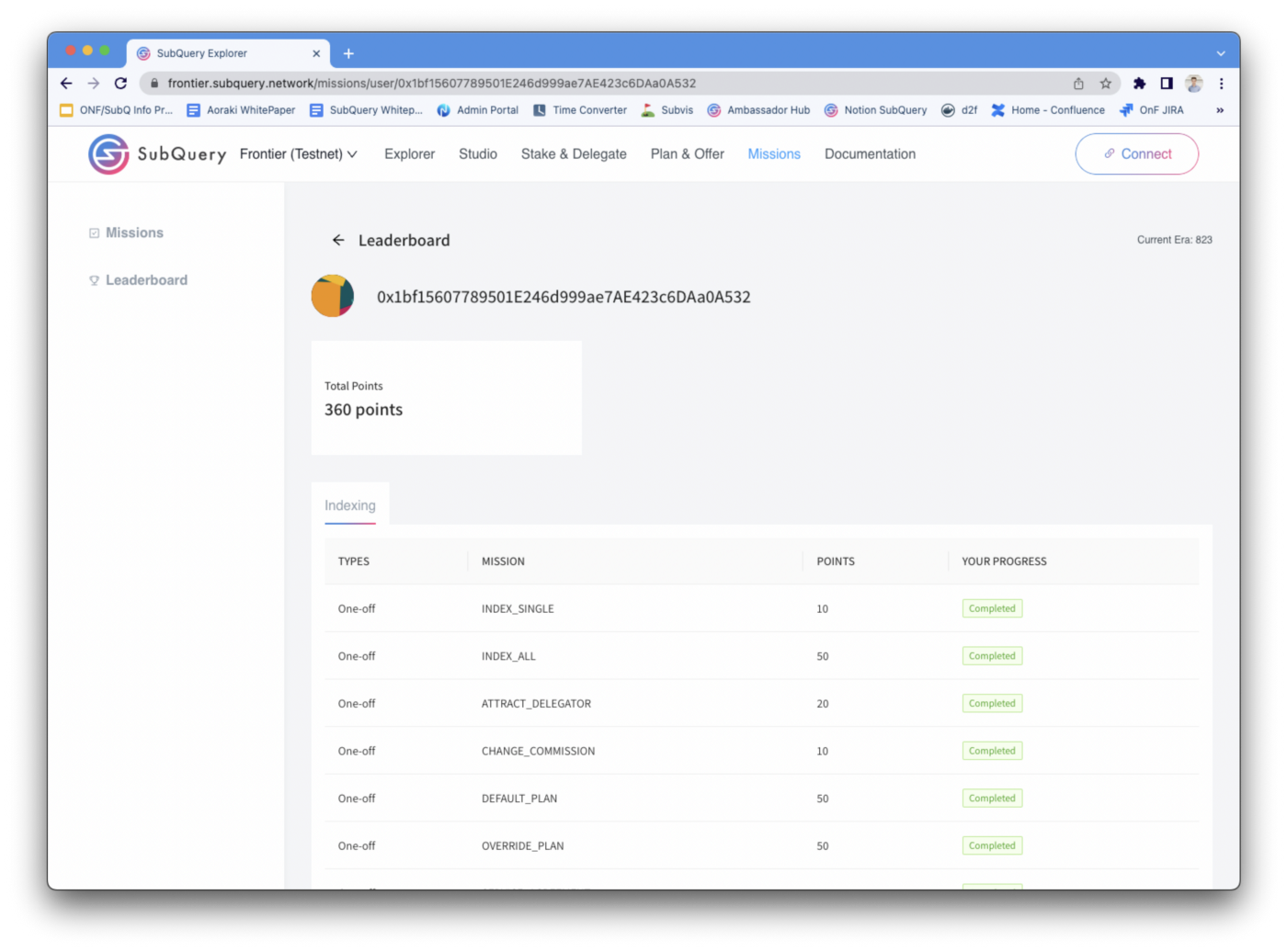Click the Current Era: 823 label

pos(1174,240)
